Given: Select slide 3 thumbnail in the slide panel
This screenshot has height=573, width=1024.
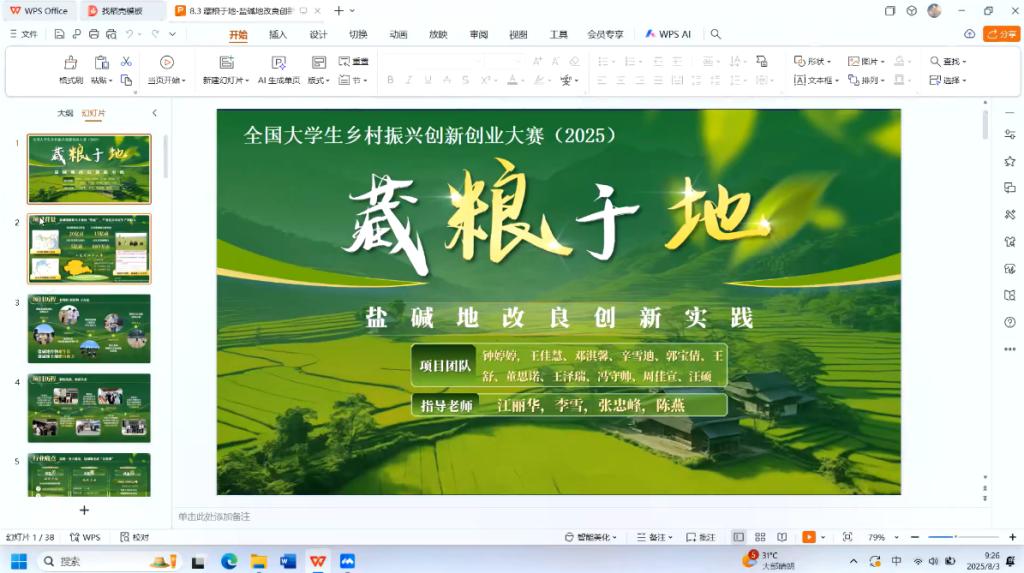Looking at the screenshot, I should tap(89, 328).
